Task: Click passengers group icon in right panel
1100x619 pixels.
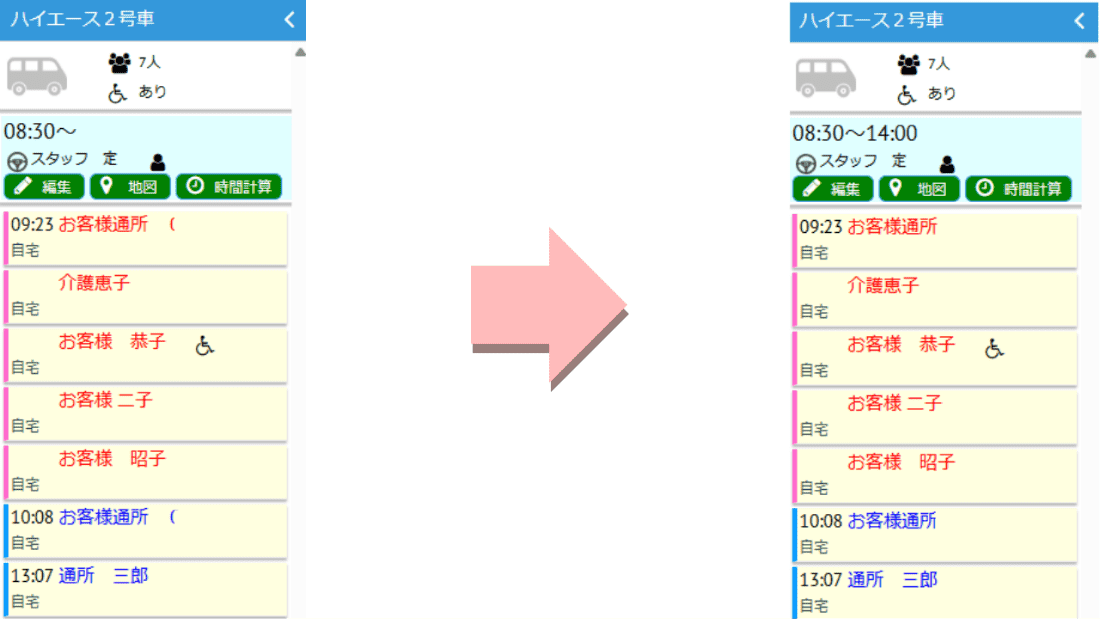Action: click(x=908, y=65)
